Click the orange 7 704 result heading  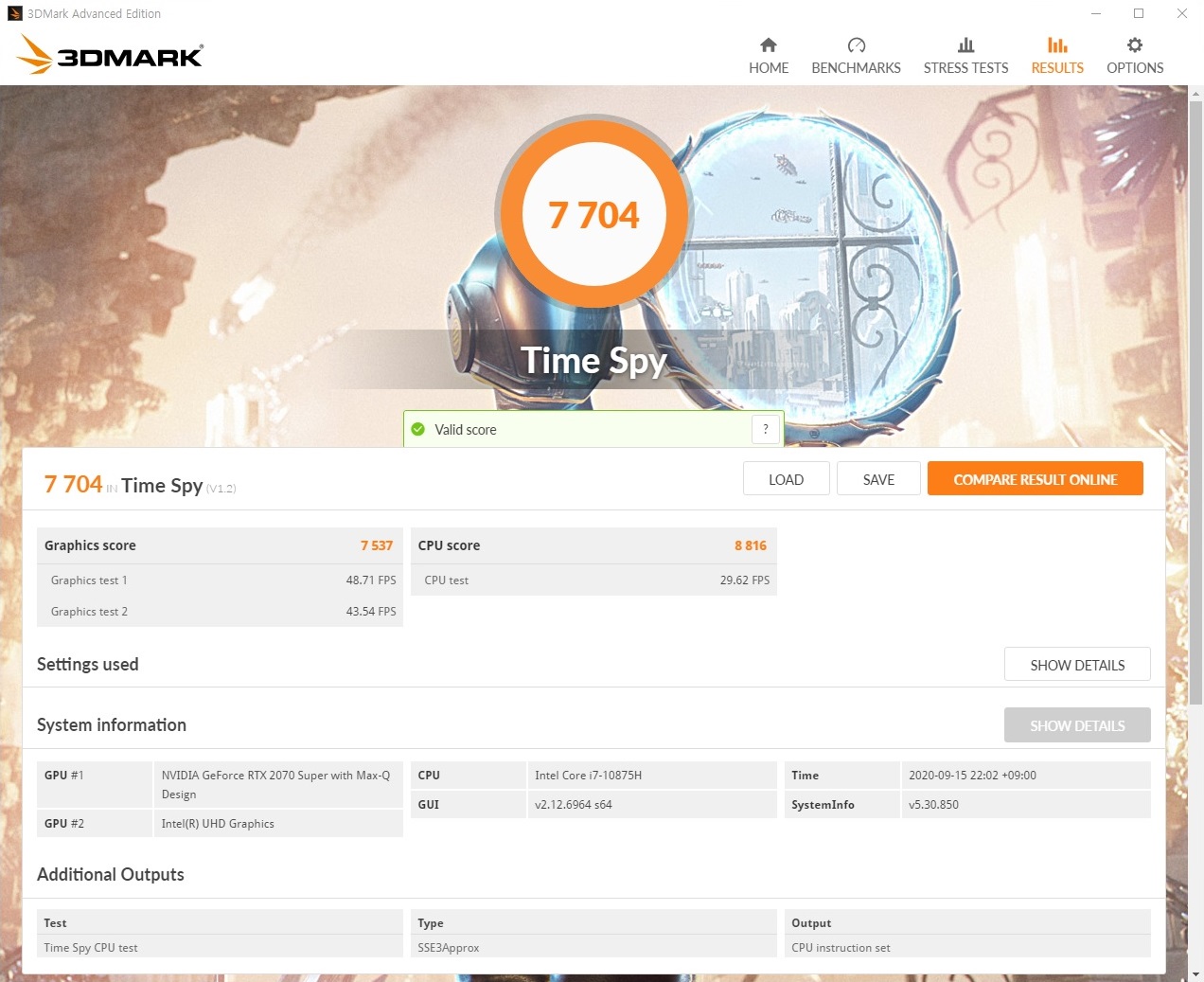pos(73,484)
